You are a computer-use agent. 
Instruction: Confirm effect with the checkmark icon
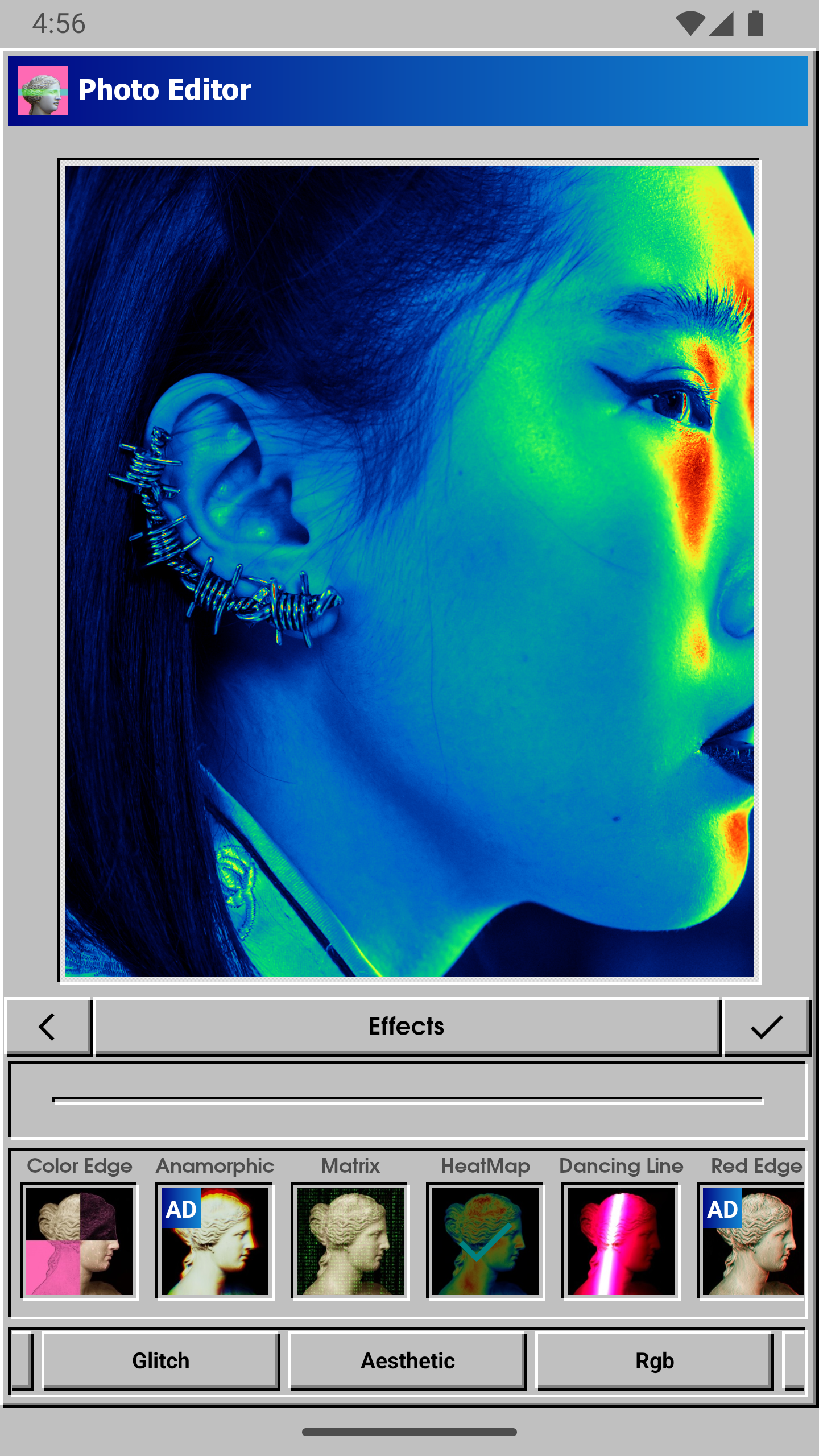coord(766,1027)
